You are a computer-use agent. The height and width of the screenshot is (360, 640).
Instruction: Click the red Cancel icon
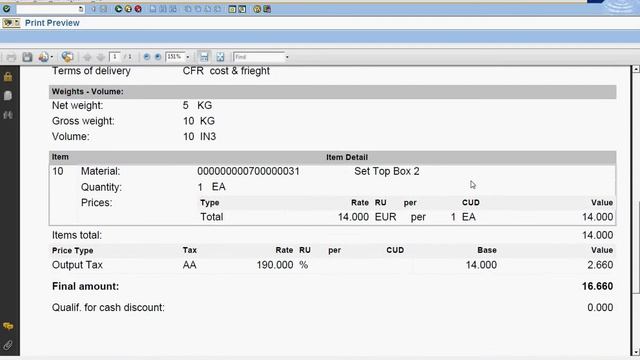tap(138, 9)
